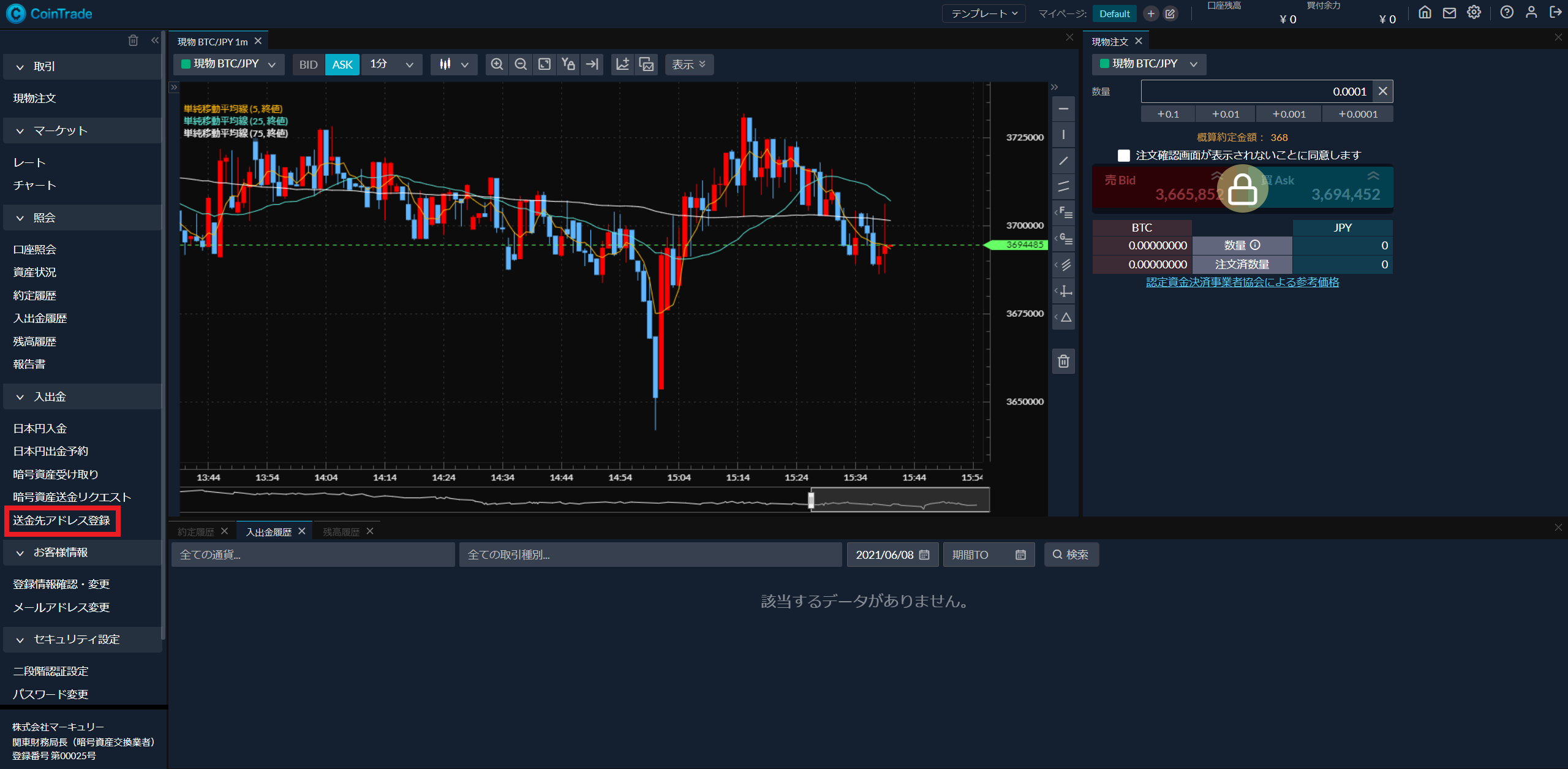Click the +0.1 quantity button
This screenshot has width=1568, height=769.
[1167, 114]
